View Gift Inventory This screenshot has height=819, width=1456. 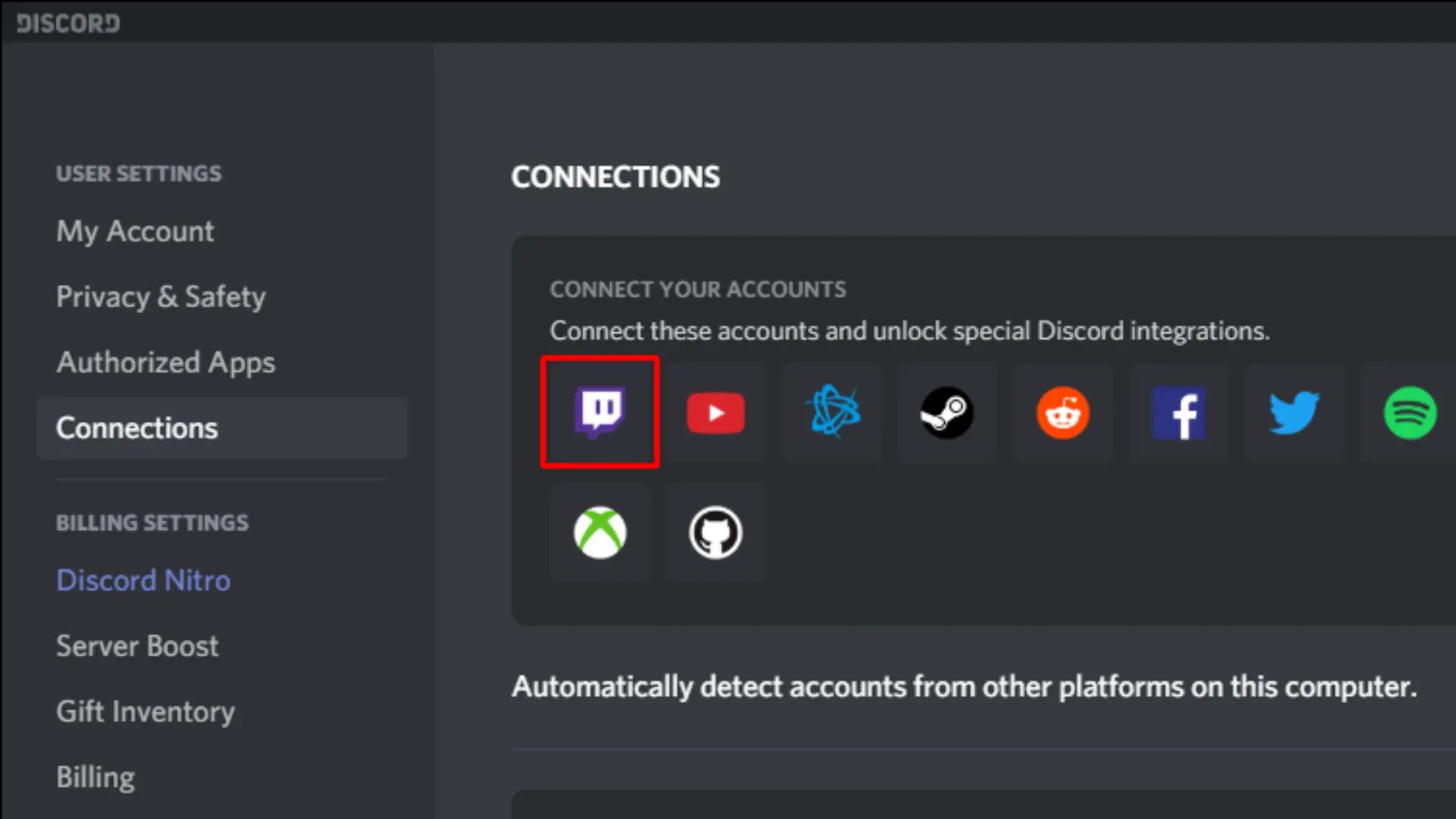point(146,711)
